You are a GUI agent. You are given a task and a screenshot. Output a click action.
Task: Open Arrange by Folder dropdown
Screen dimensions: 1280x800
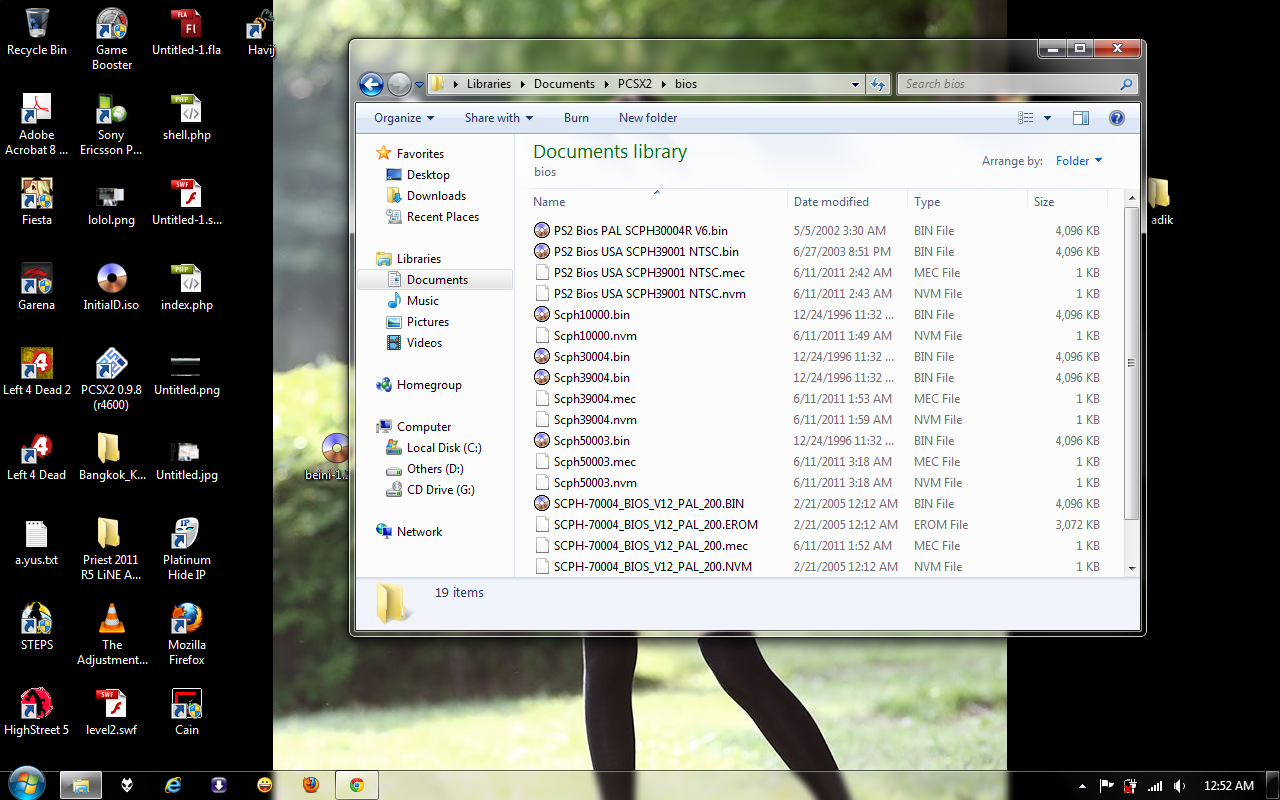(x=1079, y=161)
